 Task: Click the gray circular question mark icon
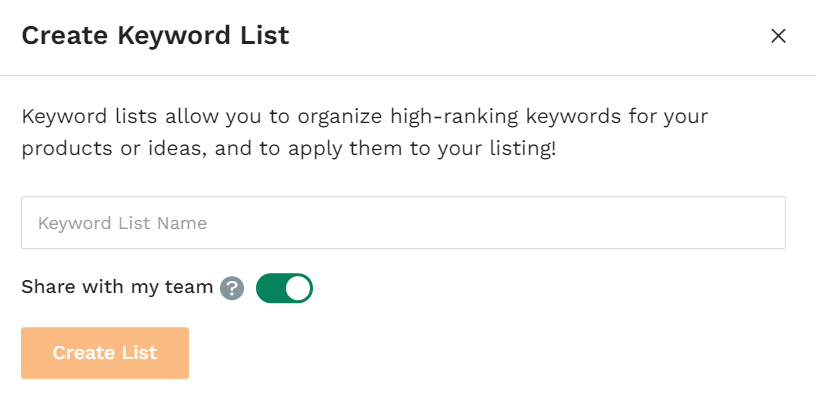tap(232, 288)
